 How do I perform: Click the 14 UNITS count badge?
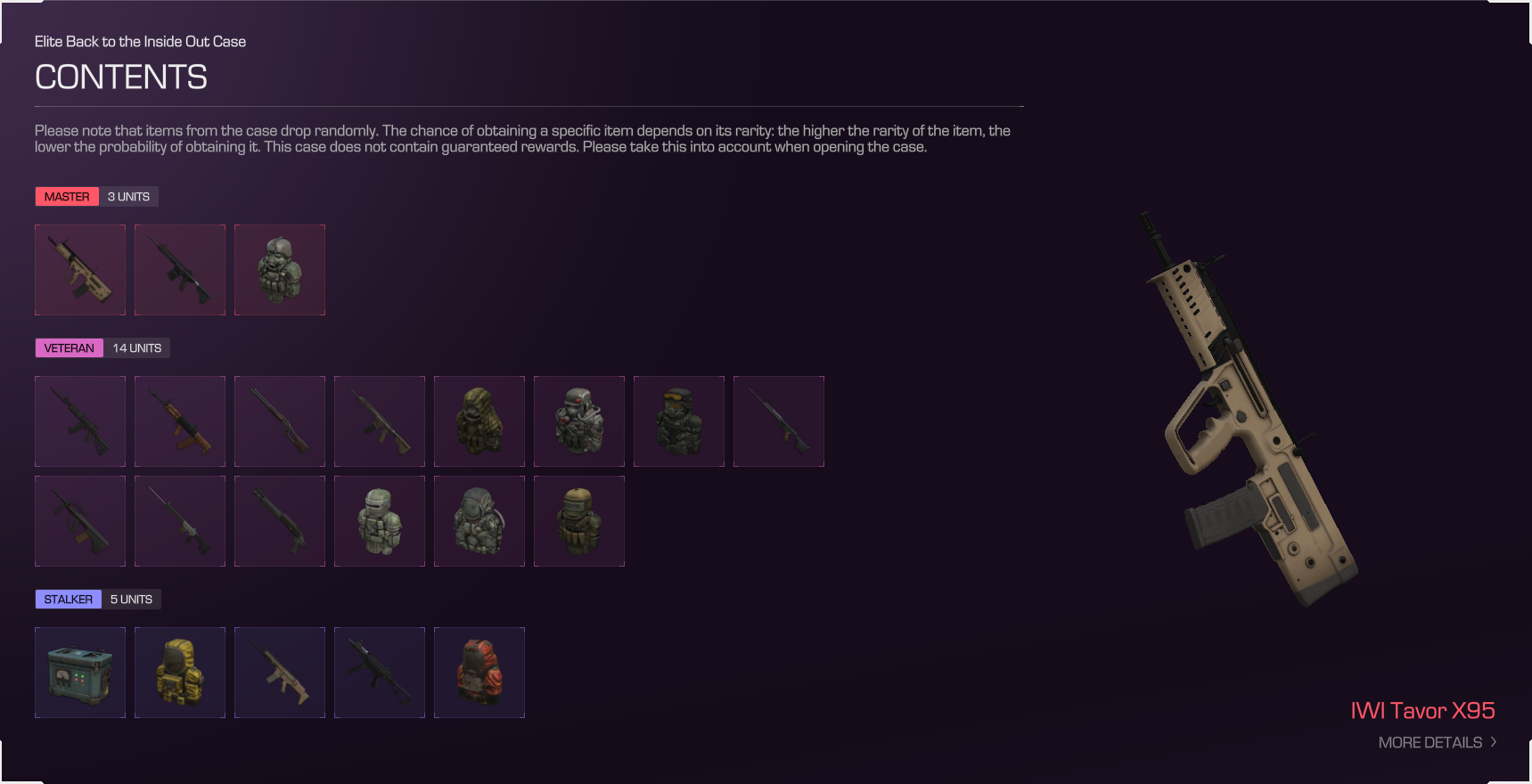click(136, 348)
